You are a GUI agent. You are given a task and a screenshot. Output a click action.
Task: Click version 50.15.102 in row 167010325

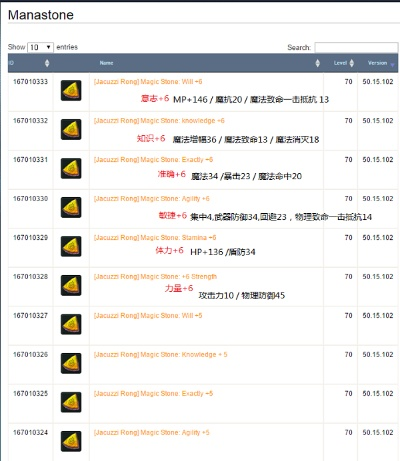click(x=378, y=394)
